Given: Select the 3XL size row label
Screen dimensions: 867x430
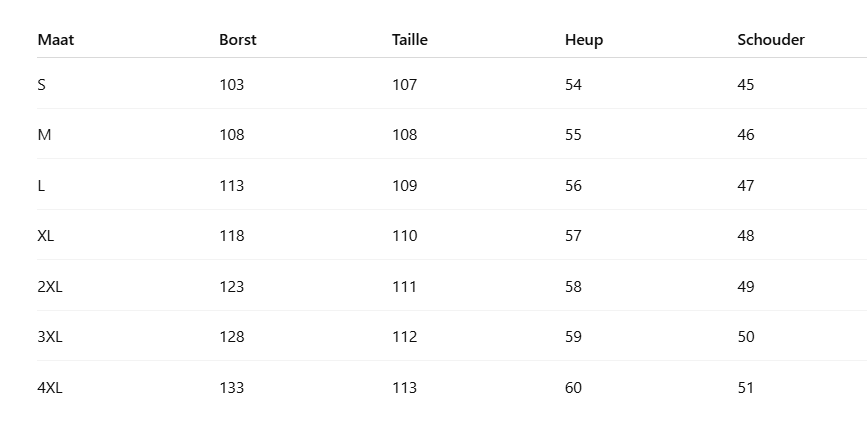Looking at the screenshot, I should (50, 337).
